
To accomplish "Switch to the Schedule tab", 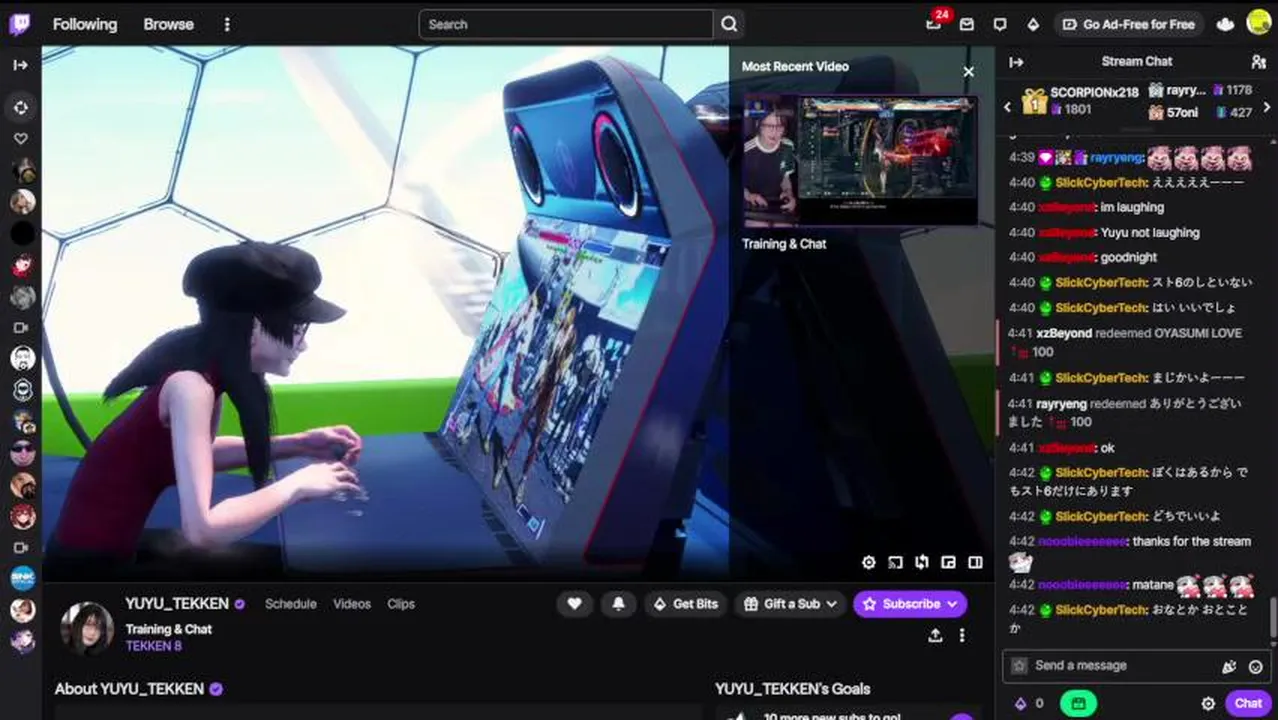I will (291, 604).
